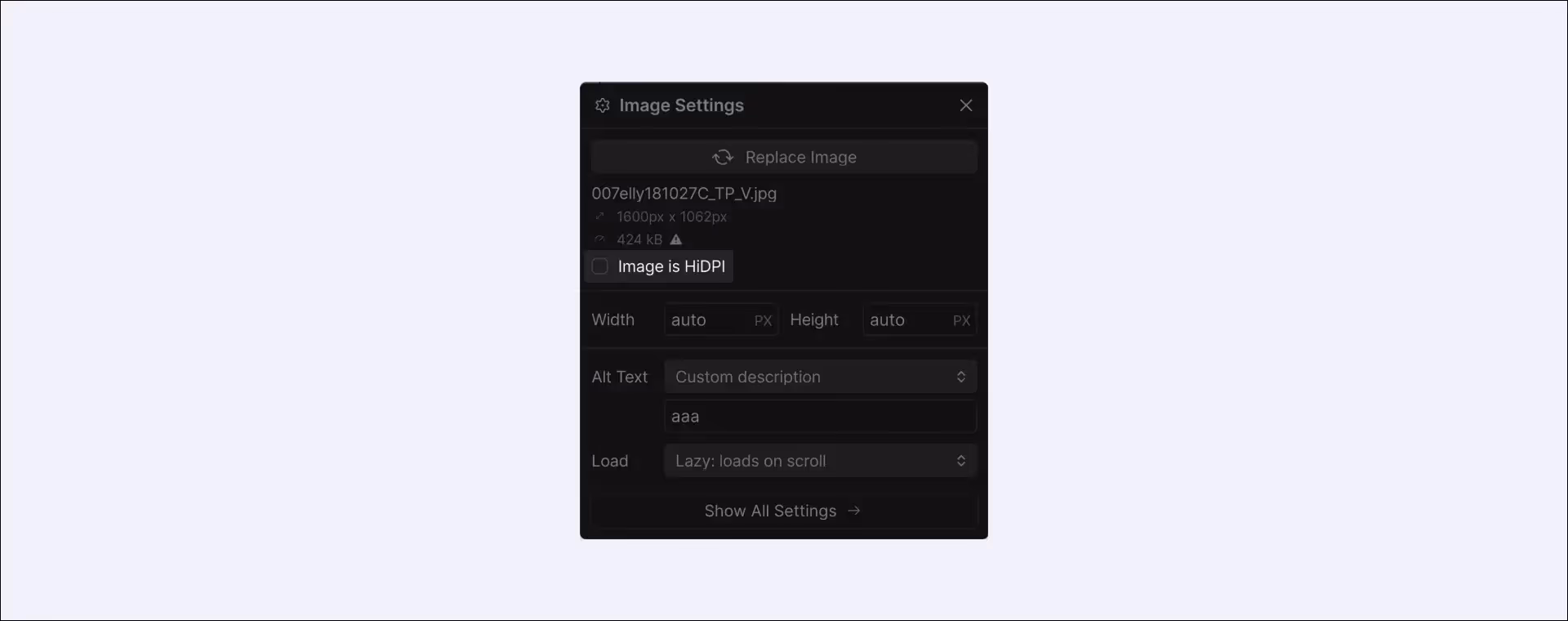Click the file size icon beside 424 kB

[599, 239]
